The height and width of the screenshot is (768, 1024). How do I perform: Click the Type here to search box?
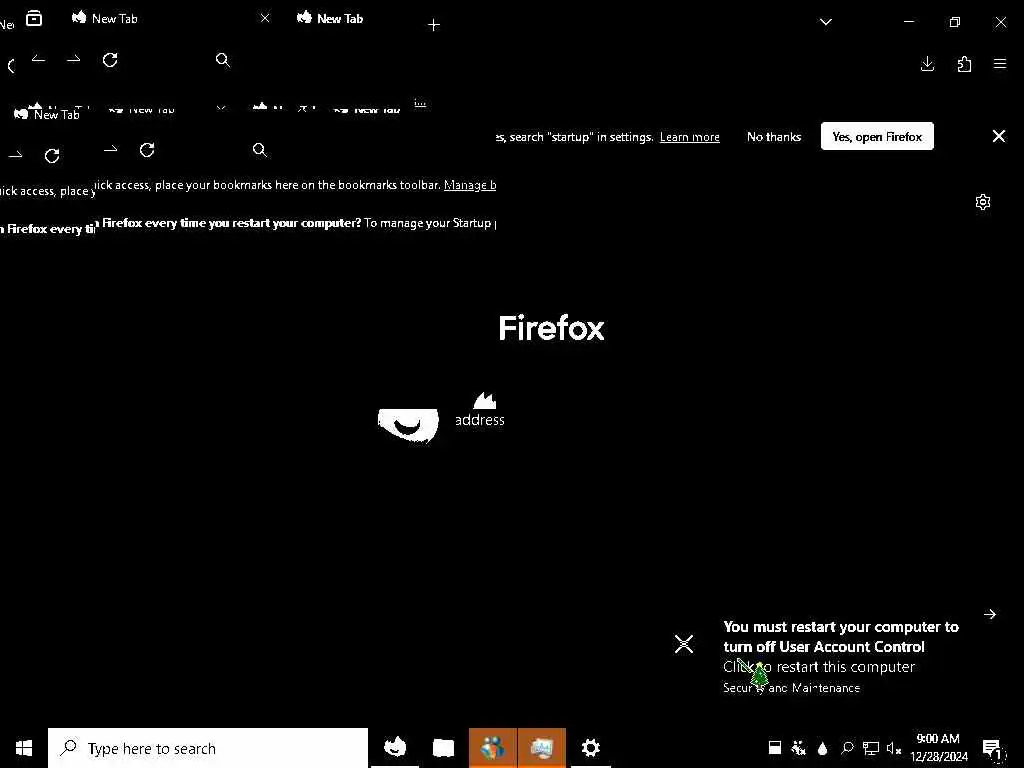(208, 748)
